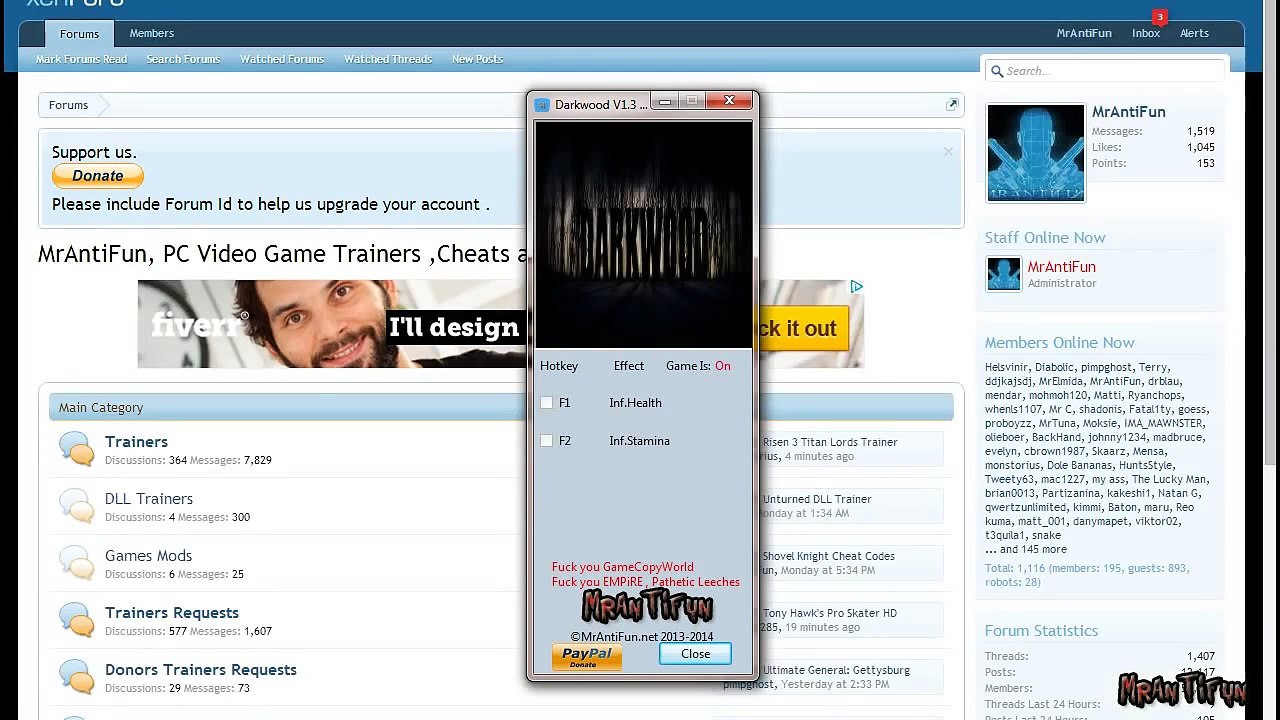This screenshot has width=1280, height=720.
Task: Dismiss the Support us notice with X
Action: tap(948, 152)
